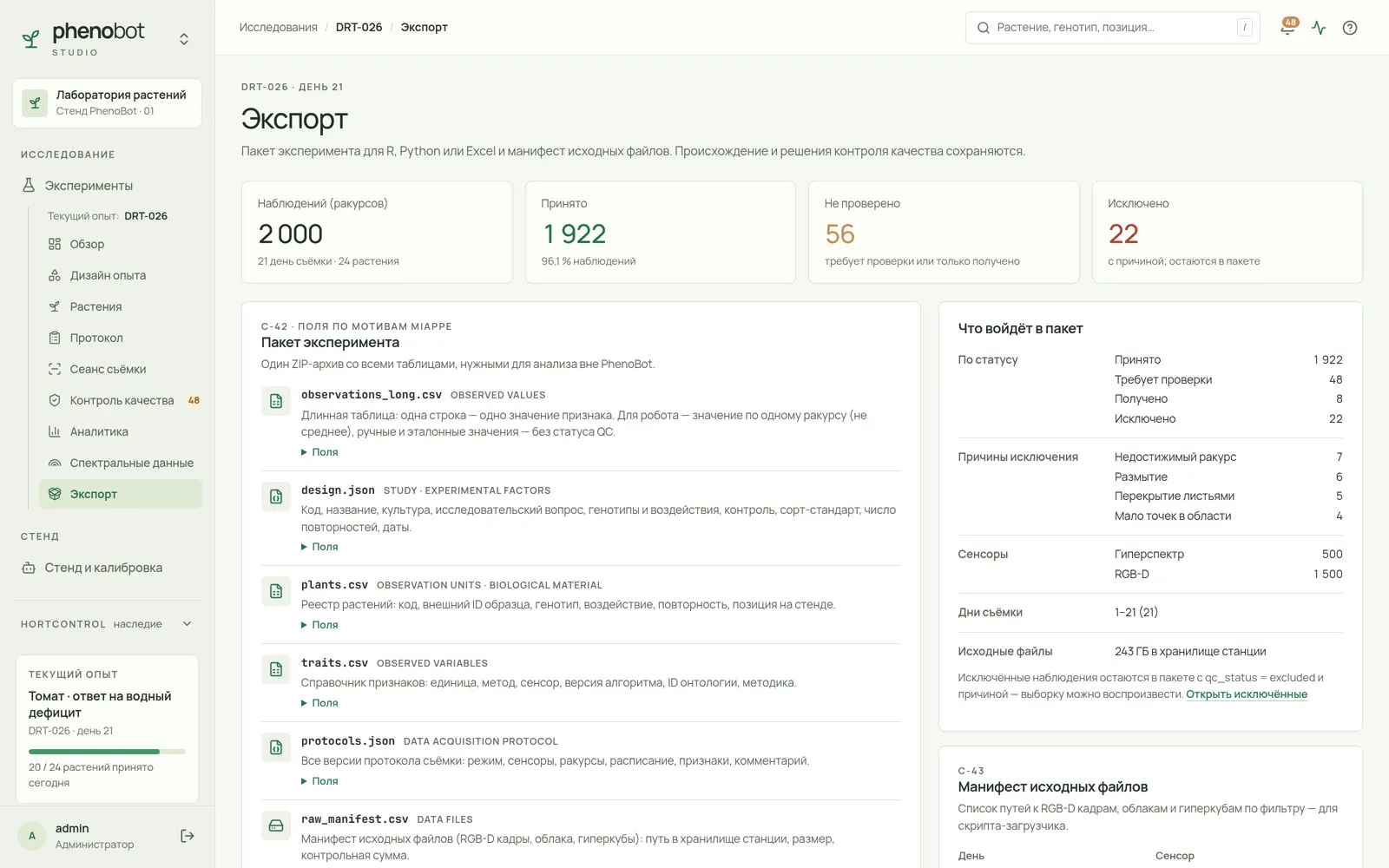Open the help question mark icon
Image resolution: width=1389 pixels, height=868 pixels.
pyautogui.click(x=1350, y=28)
